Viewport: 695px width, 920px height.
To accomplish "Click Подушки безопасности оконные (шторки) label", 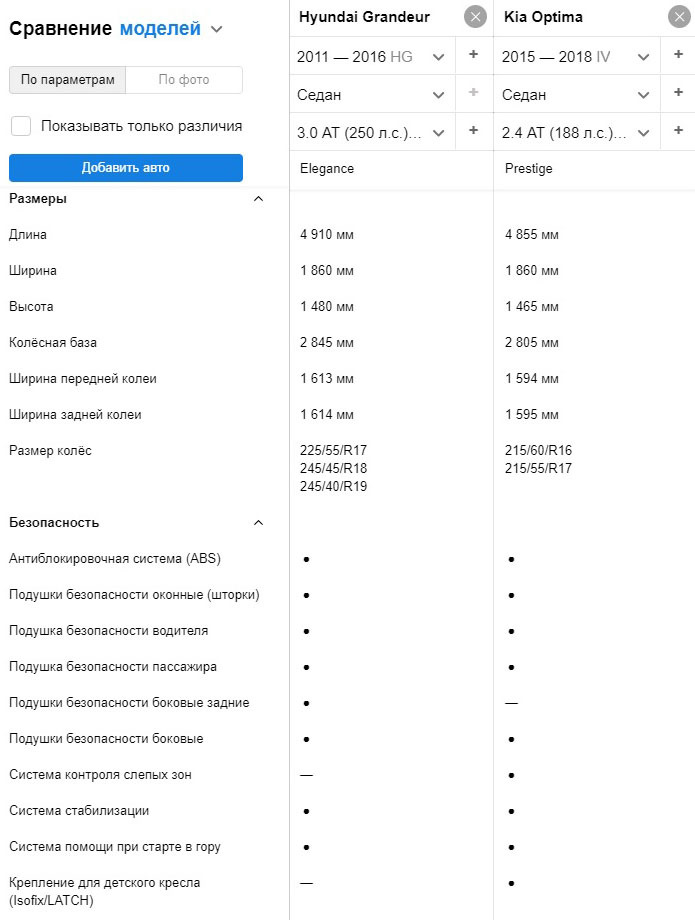I will click(x=134, y=595).
